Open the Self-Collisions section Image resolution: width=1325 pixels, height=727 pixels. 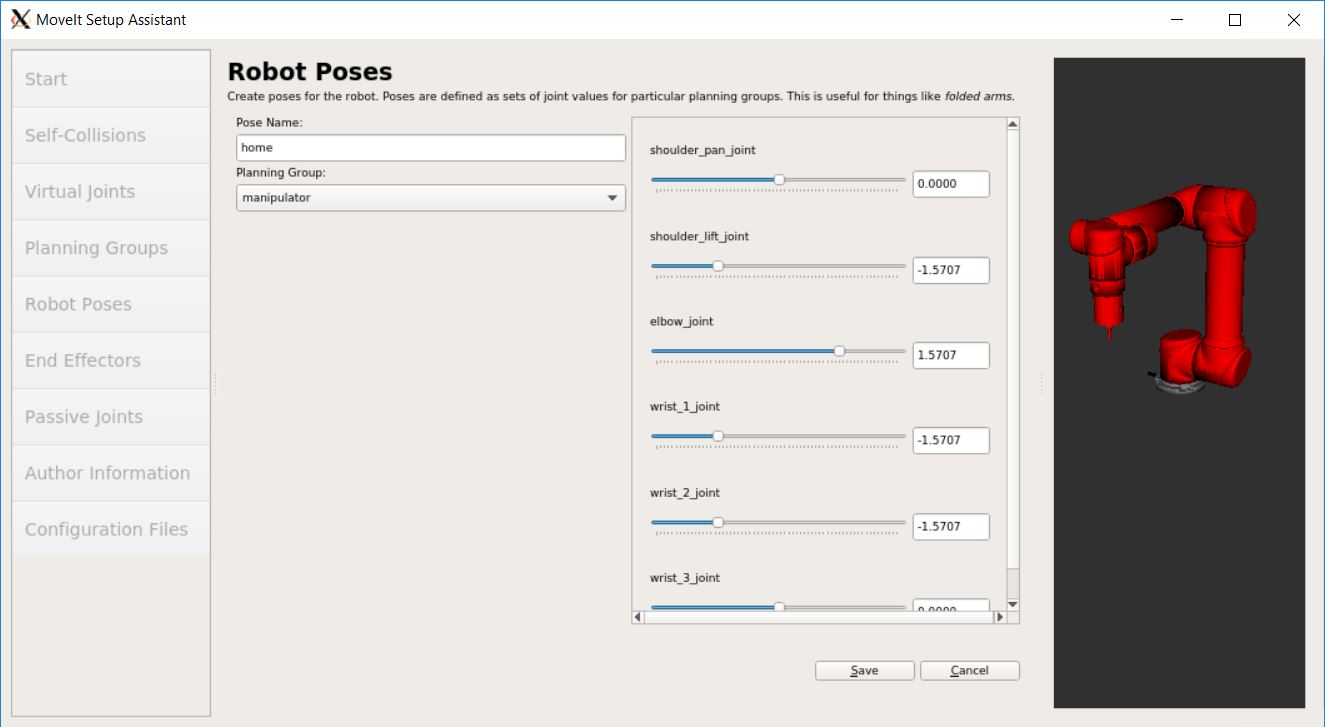(x=110, y=134)
